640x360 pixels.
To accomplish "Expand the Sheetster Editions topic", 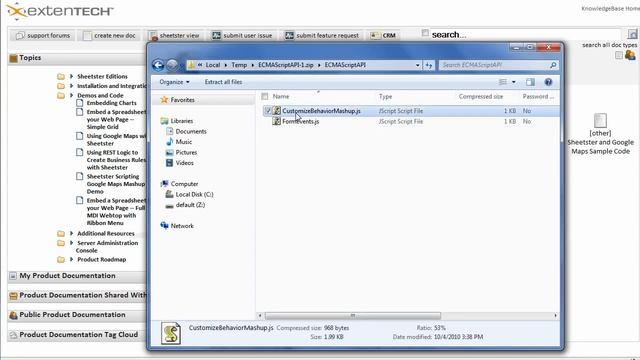I will coord(71,76).
